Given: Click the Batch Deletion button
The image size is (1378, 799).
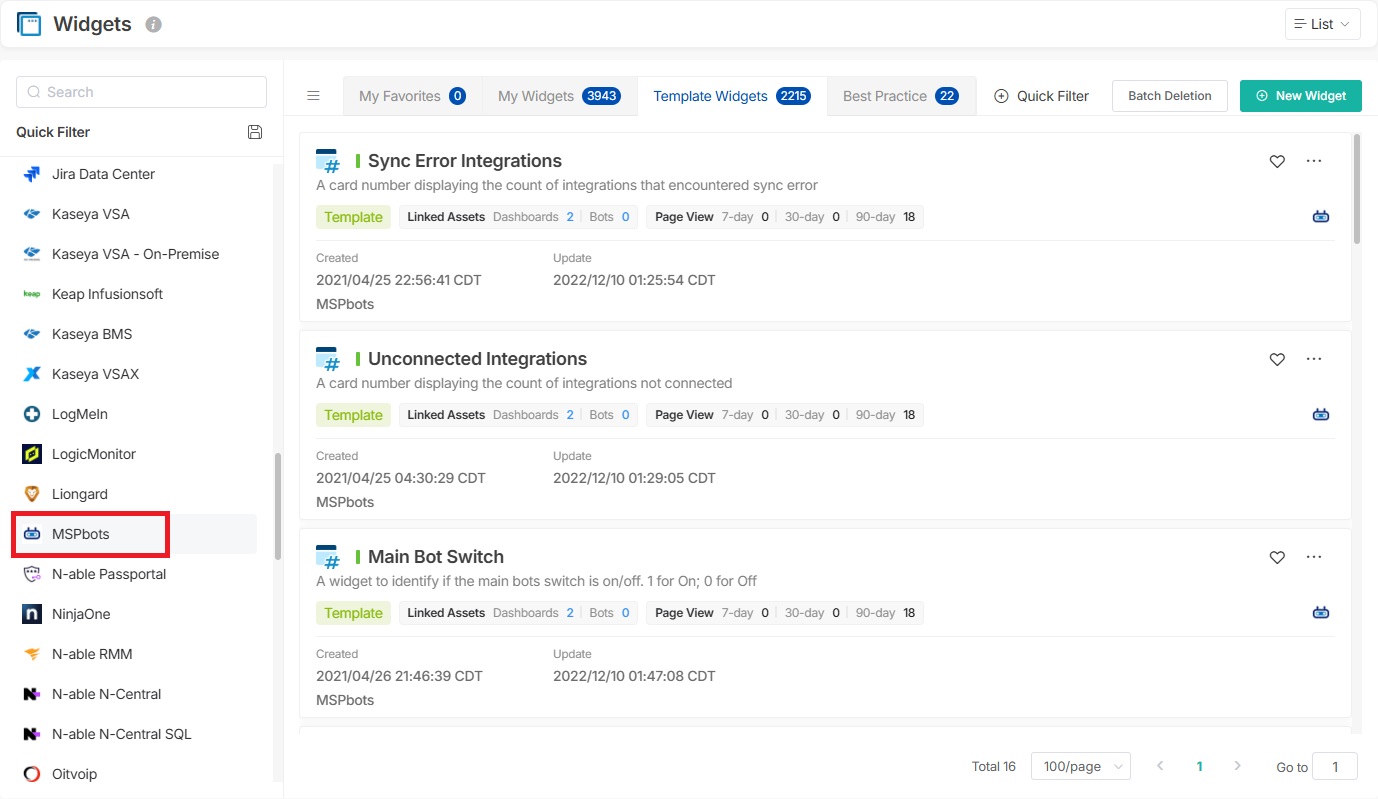Looking at the screenshot, I should (1169, 96).
